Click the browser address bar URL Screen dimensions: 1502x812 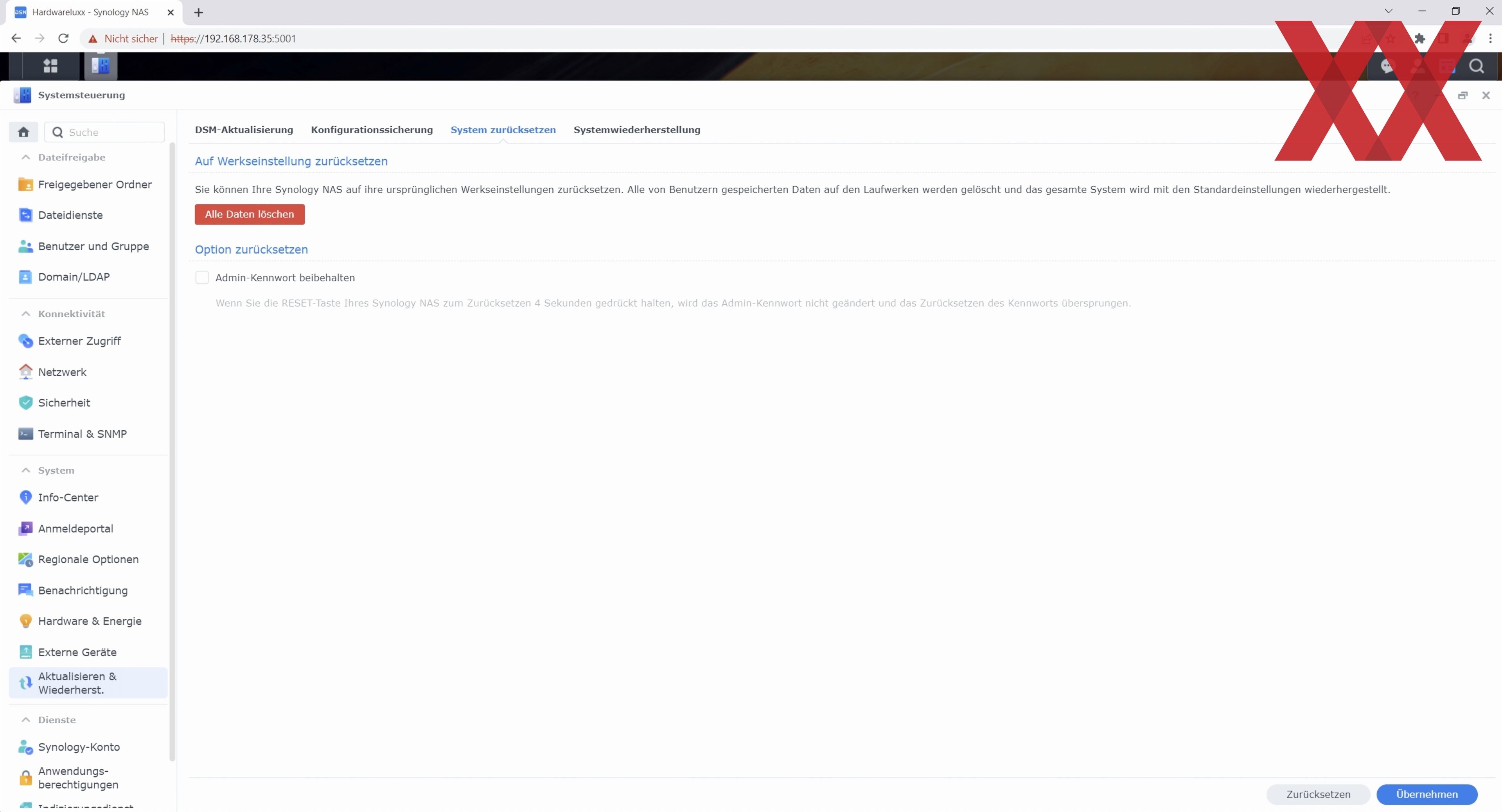click(x=233, y=38)
